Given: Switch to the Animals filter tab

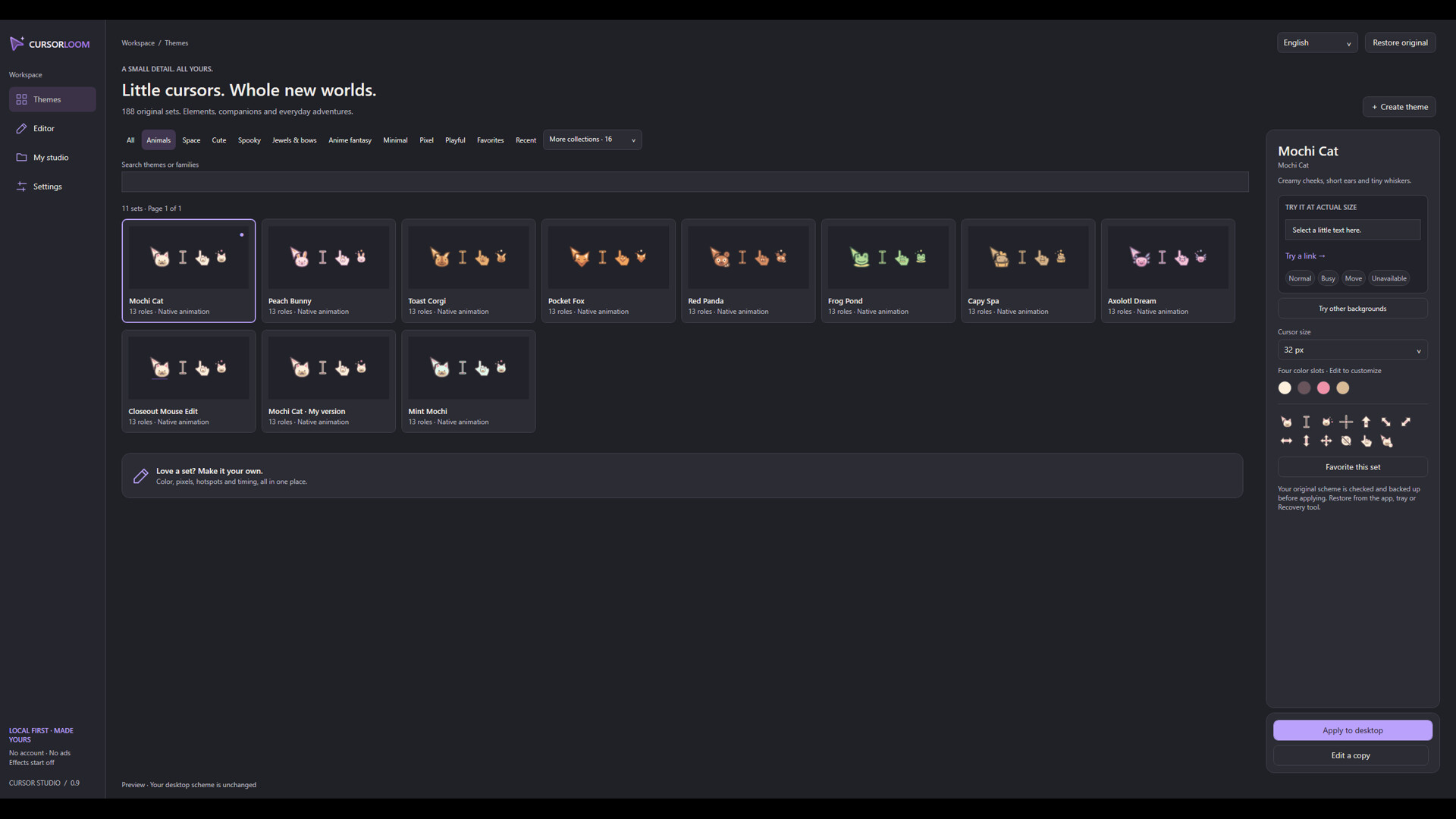Looking at the screenshot, I should tap(158, 140).
